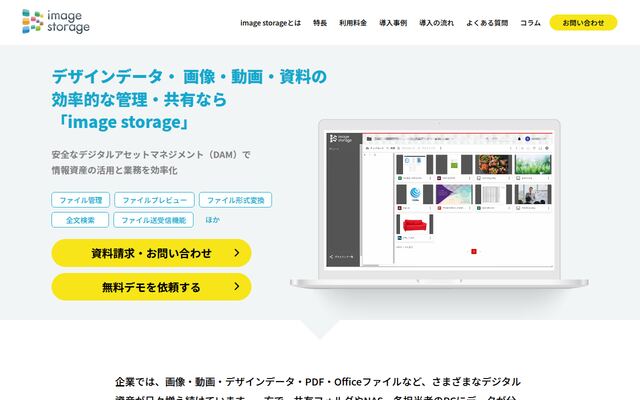Select the ファイルプレビュー tag

(x=154, y=200)
